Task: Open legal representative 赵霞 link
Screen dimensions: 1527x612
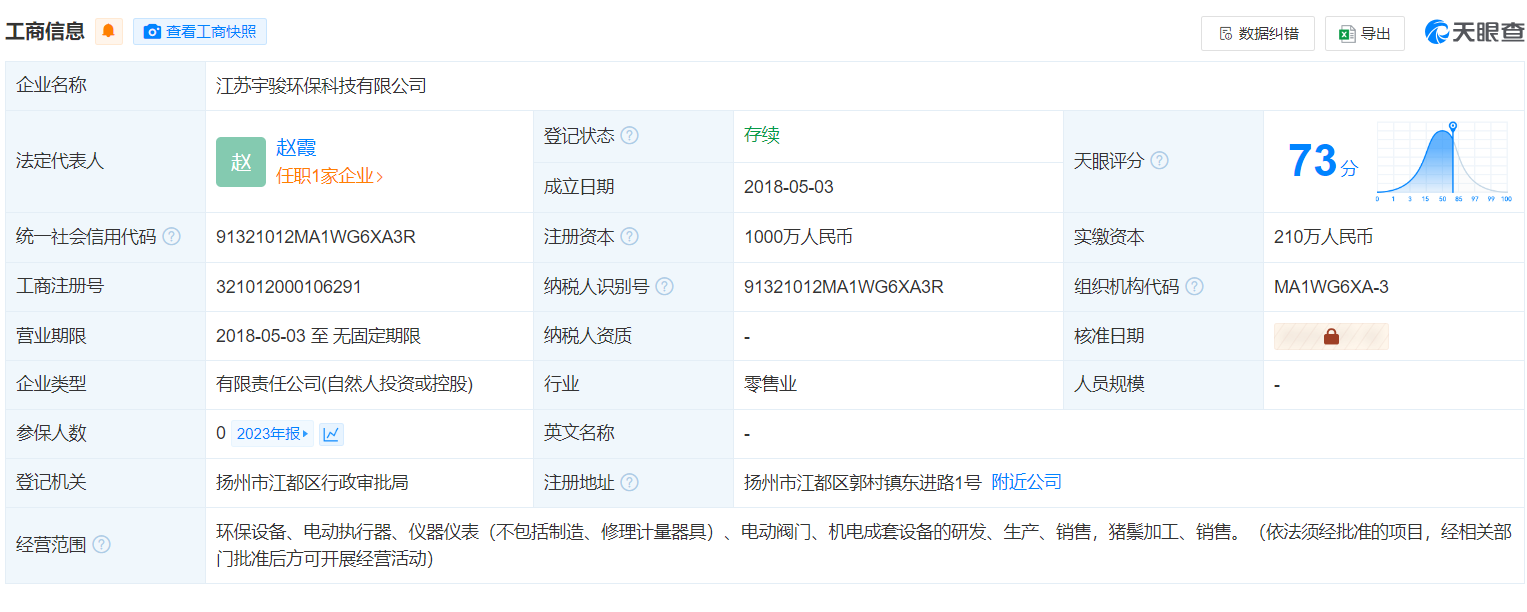Action: [x=296, y=147]
